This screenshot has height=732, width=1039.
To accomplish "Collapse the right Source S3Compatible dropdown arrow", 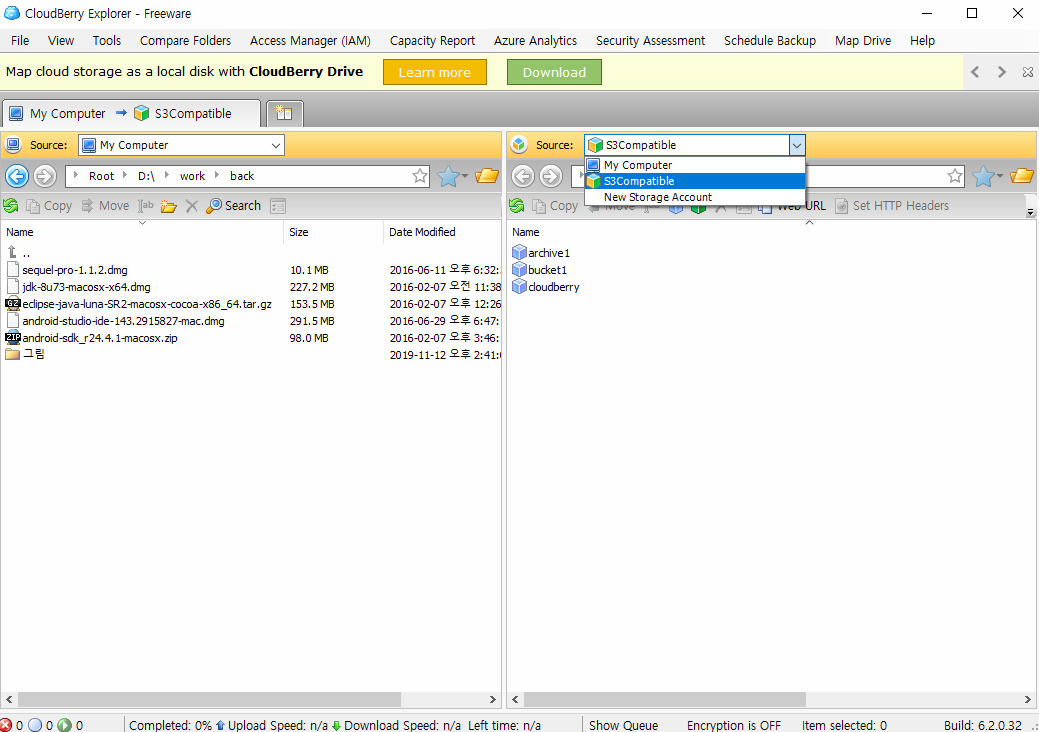I will (x=797, y=145).
